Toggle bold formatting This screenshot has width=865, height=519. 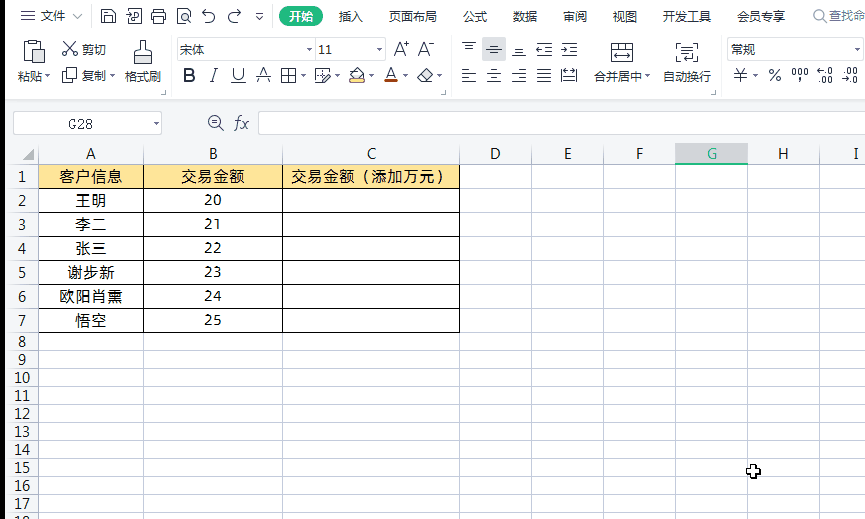(x=189, y=75)
